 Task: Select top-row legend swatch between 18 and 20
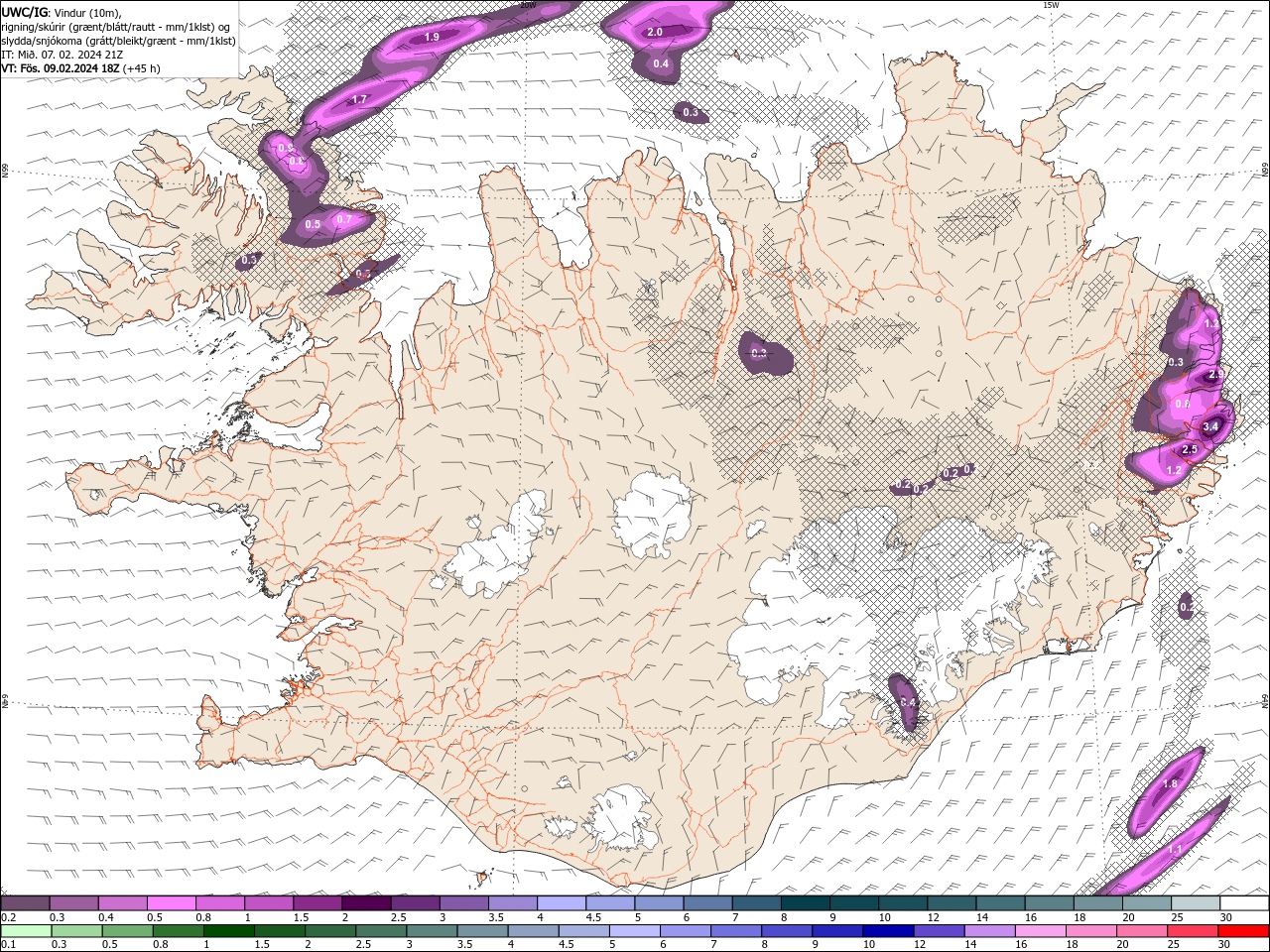click(x=1098, y=903)
